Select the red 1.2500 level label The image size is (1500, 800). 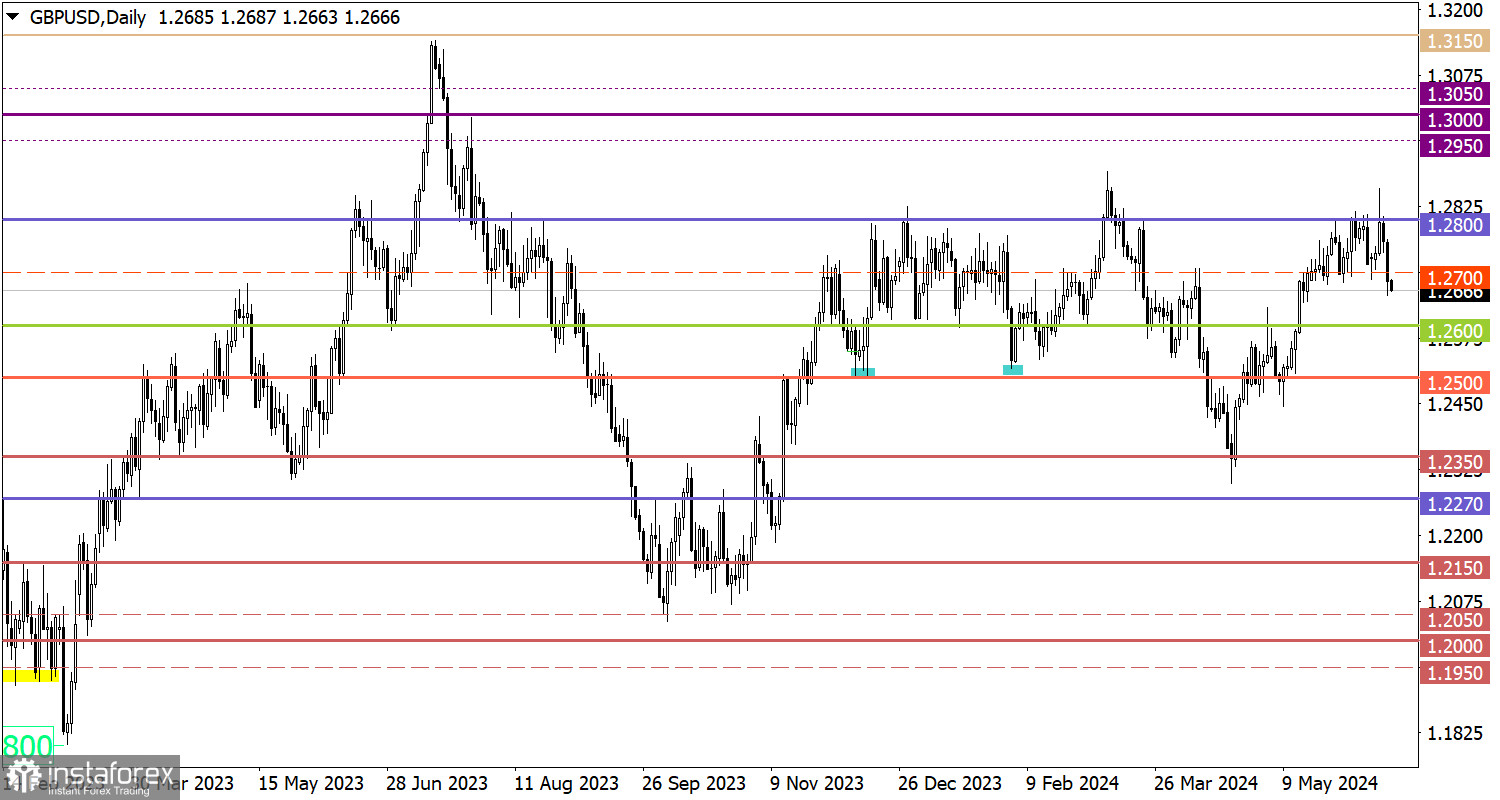coord(1455,382)
